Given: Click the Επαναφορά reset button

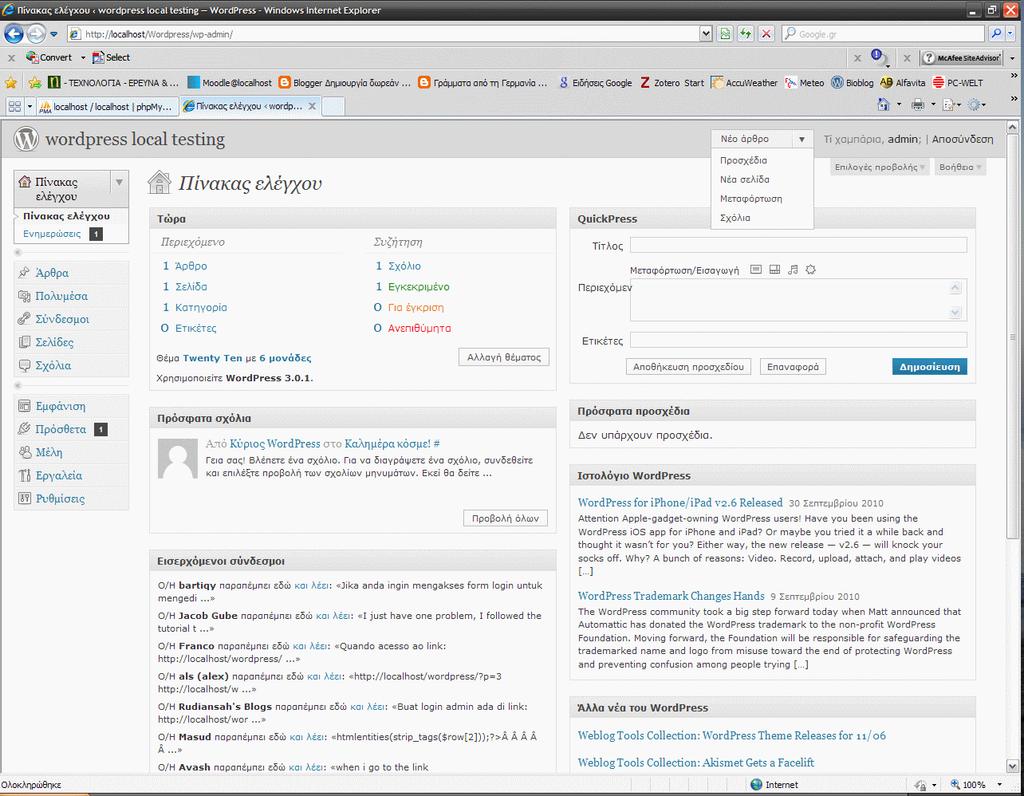Looking at the screenshot, I should (x=793, y=366).
